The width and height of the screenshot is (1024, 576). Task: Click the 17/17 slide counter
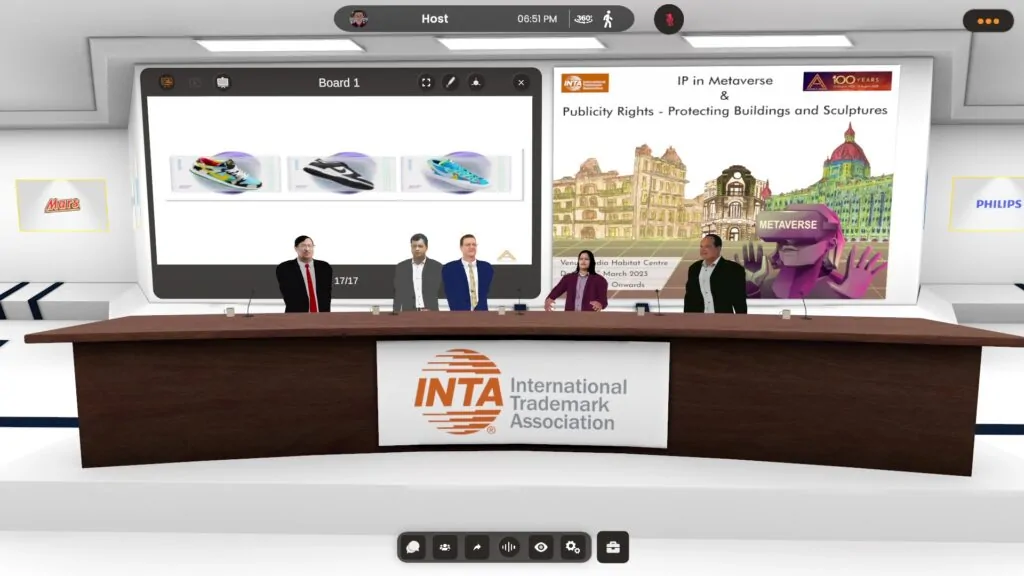tap(346, 281)
